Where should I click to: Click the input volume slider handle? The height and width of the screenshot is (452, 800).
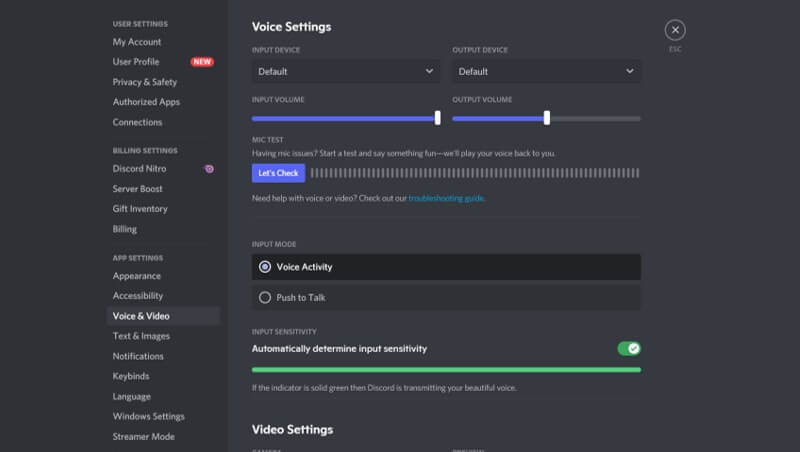(x=438, y=118)
